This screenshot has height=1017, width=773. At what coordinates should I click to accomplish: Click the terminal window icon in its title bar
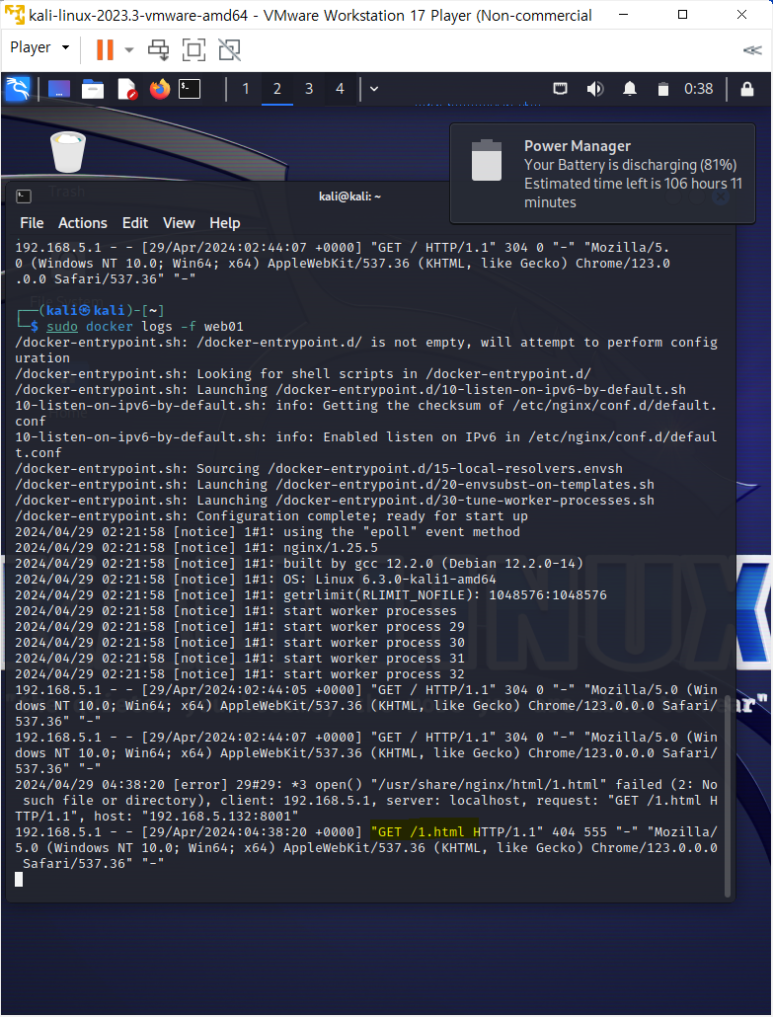pyautogui.click(x=23, y=196)
